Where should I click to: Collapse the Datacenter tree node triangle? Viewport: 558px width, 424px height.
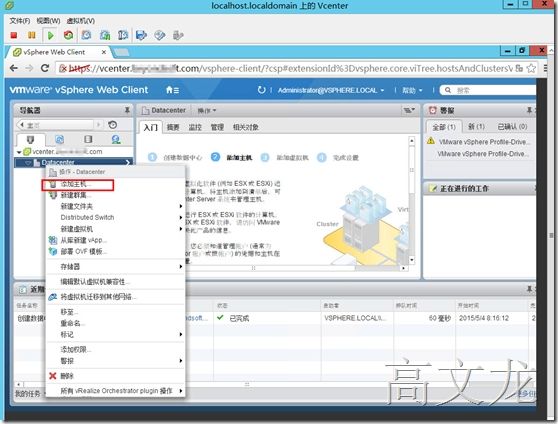pyautogui.click(x=28, y=163)
